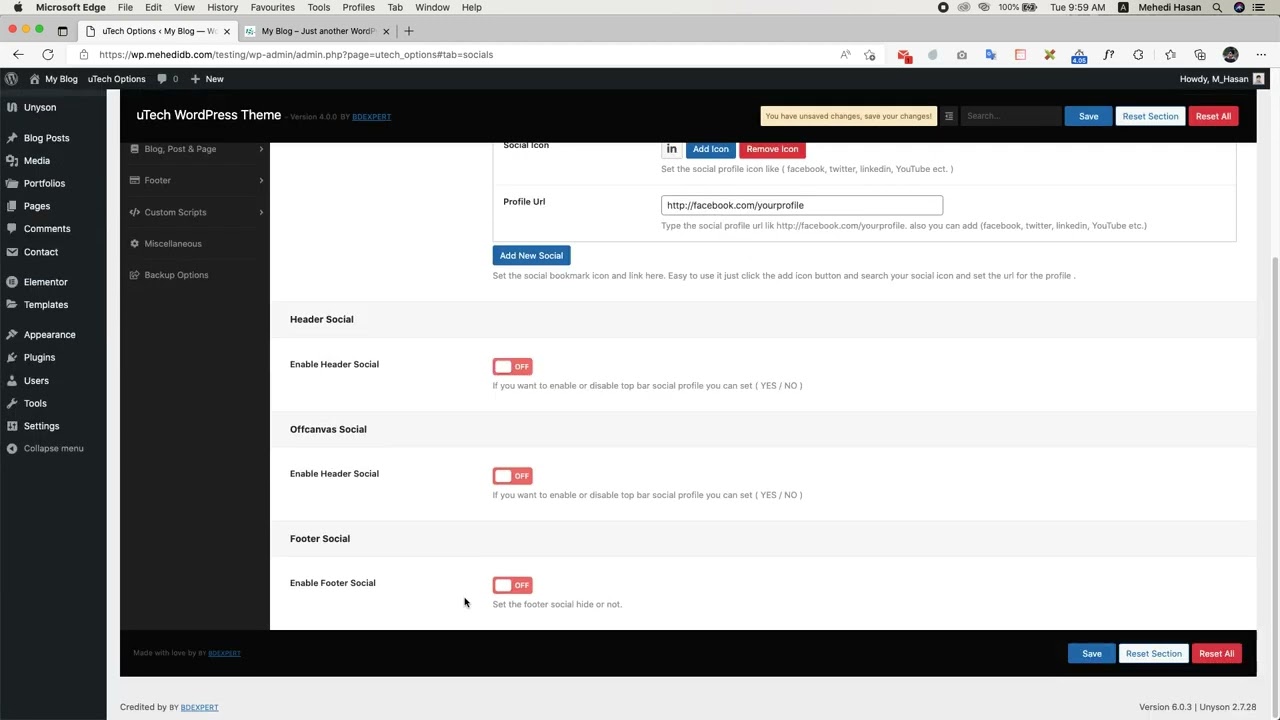This screenshot has height=720, width=1280.
Task: Click the Remove Icon button
Action: [x=772, y=149]
